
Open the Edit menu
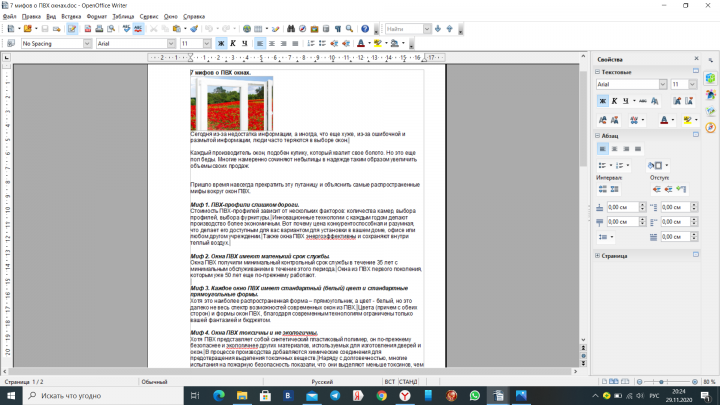[x=31, y=17]
